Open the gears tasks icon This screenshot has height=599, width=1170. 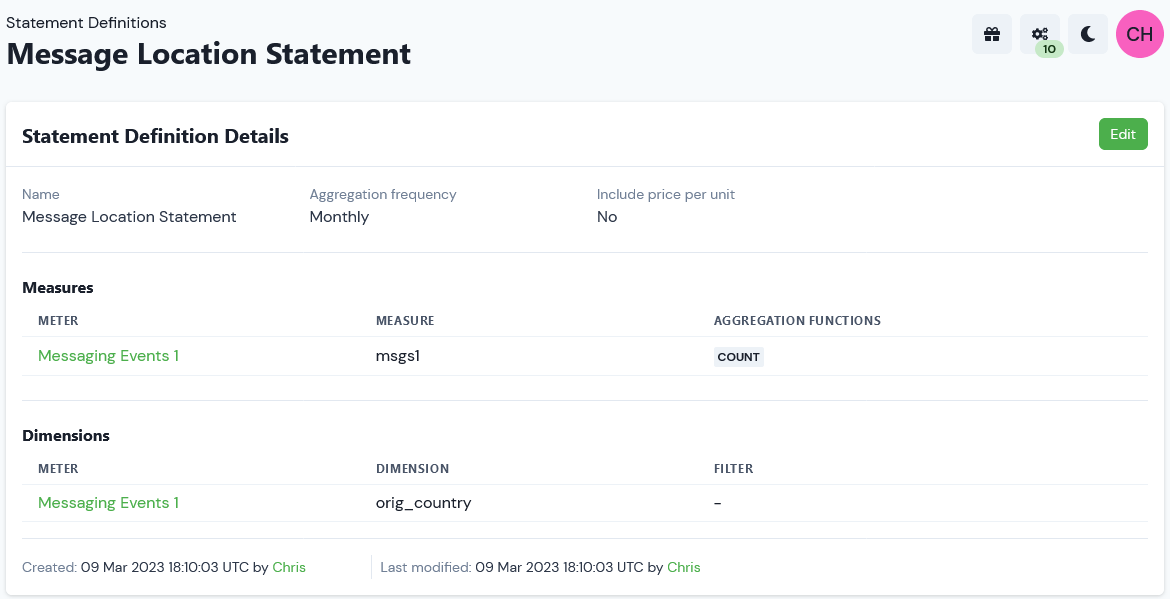point(1039,34)
